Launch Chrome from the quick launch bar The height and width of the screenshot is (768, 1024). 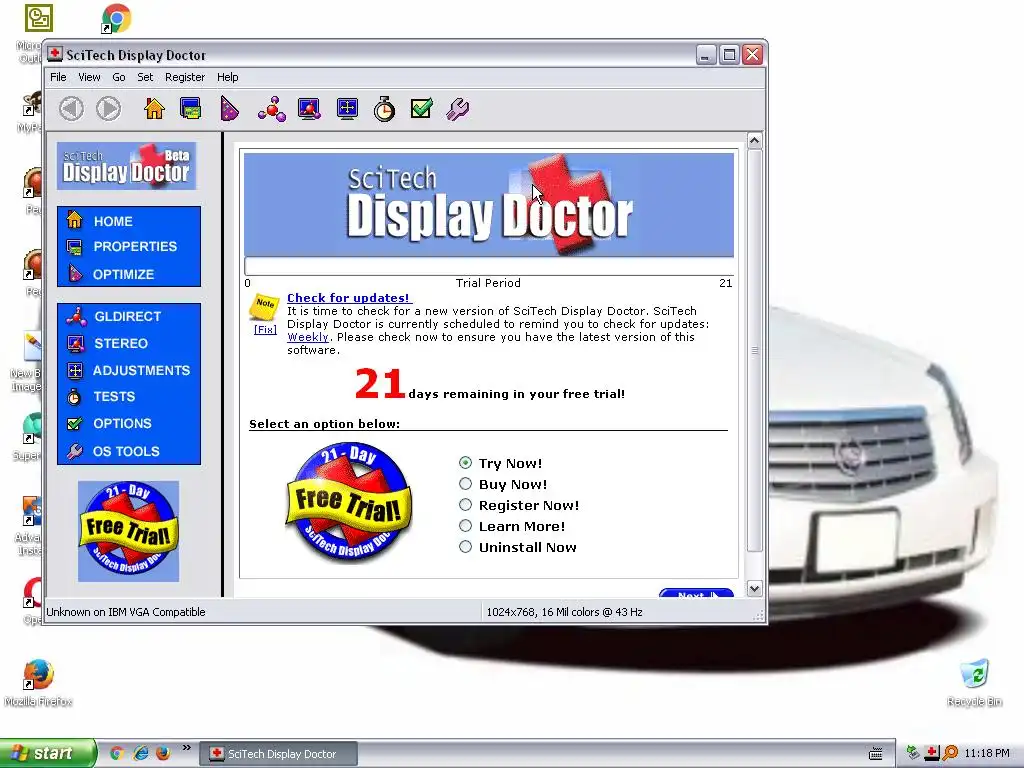(117, 753)
